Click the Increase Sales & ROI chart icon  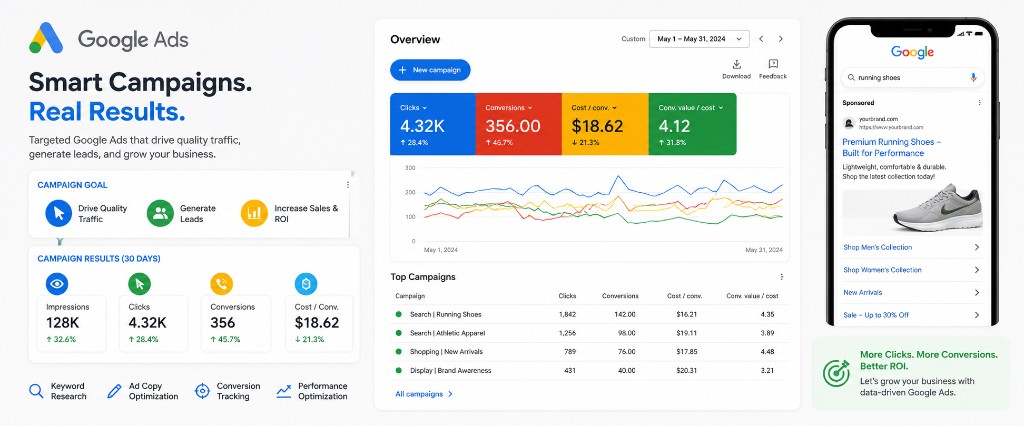254,213
